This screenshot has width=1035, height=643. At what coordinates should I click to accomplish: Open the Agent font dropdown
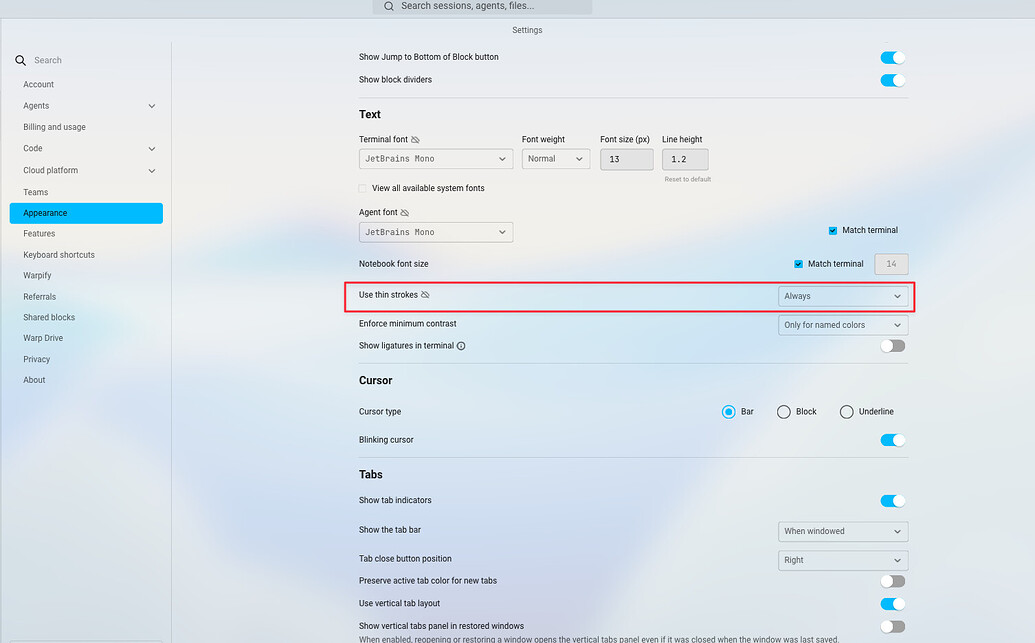click(436, 232)
